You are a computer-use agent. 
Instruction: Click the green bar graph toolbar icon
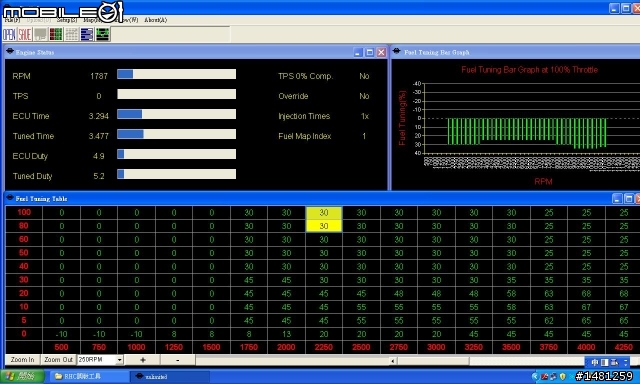(102, 34)
